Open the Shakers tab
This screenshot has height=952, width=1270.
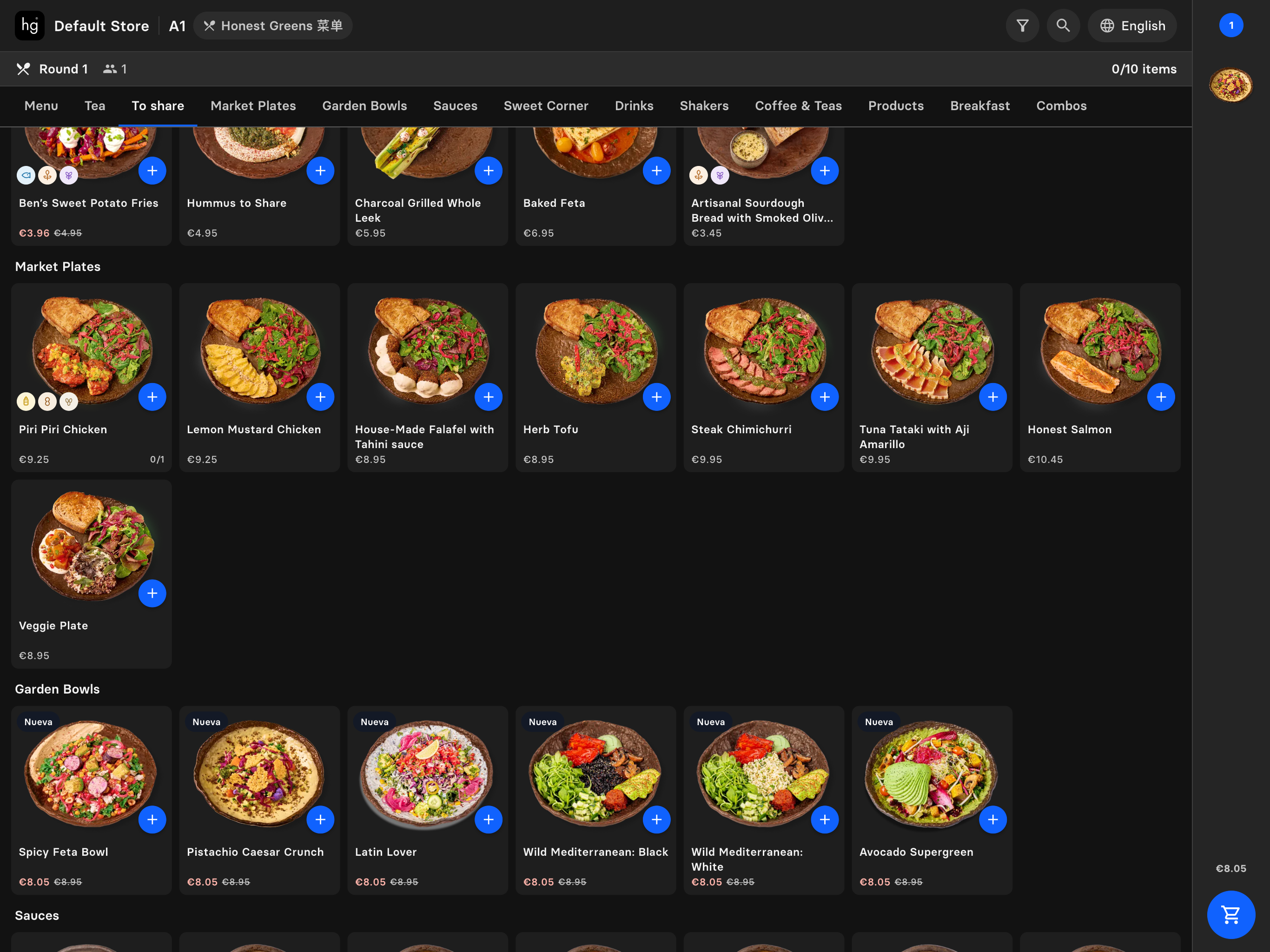coord(704,106)
